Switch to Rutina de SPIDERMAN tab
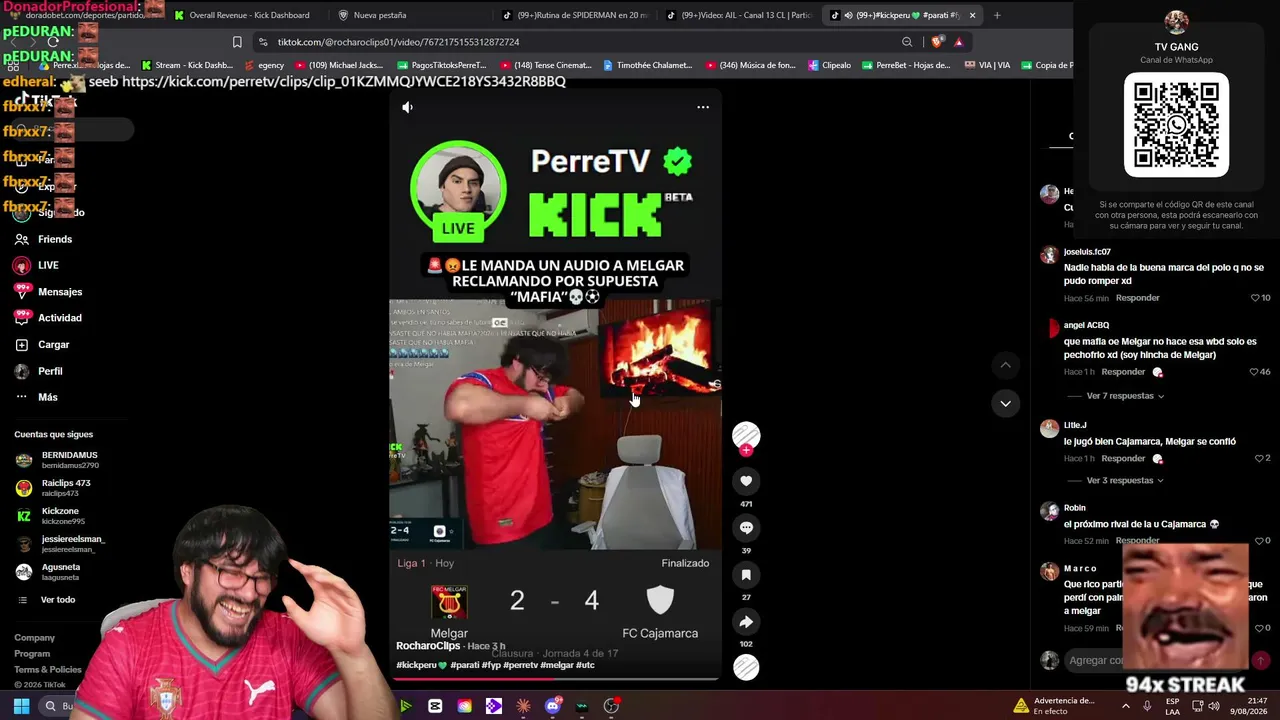 [575, 15]
